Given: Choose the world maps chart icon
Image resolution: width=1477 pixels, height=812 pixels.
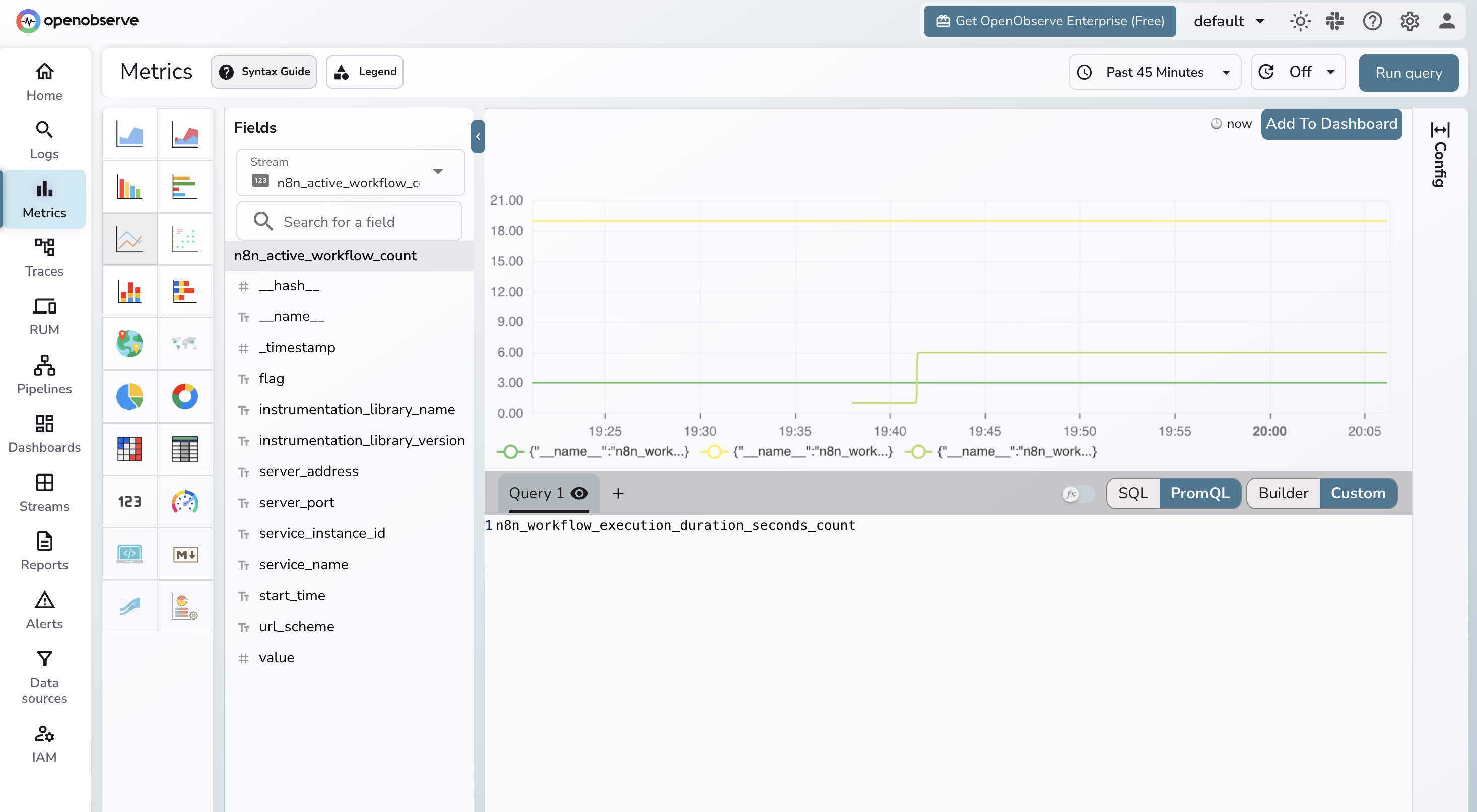Looking at the screenshot, I should [x=184, y=344].
